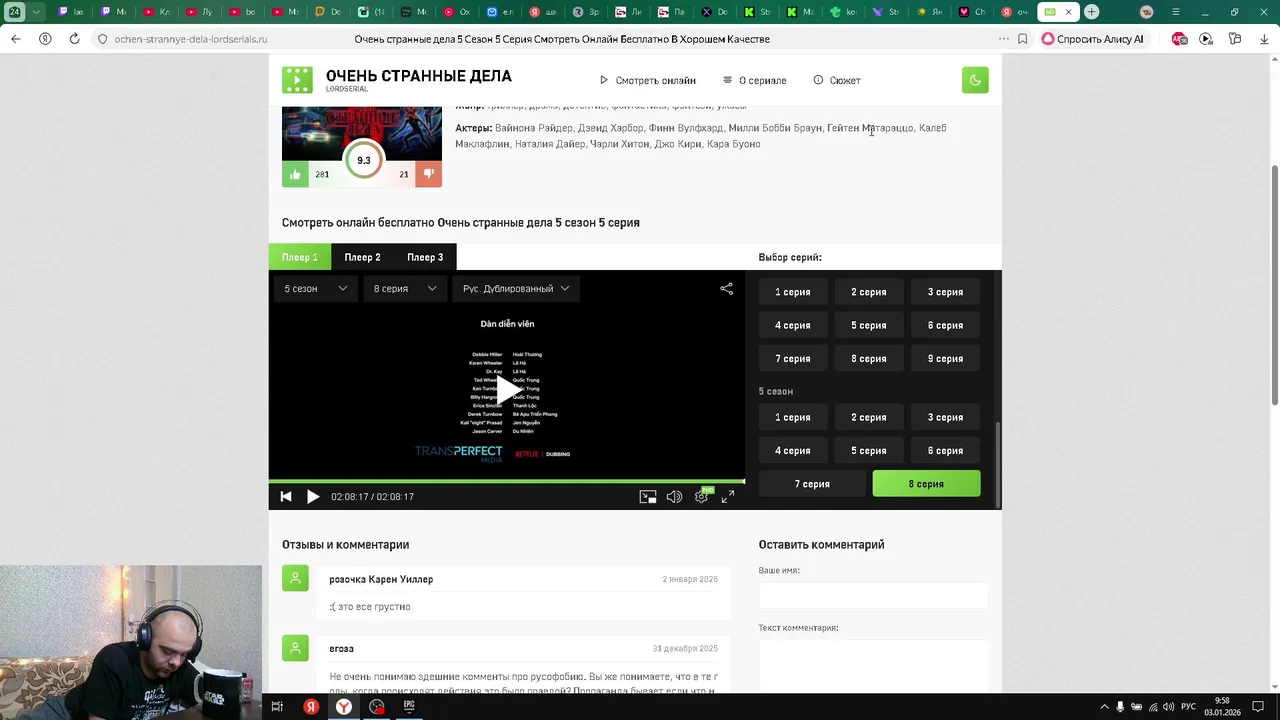
Task: Switch to Плеер 3 tab
Action: [x=425, y=257]
